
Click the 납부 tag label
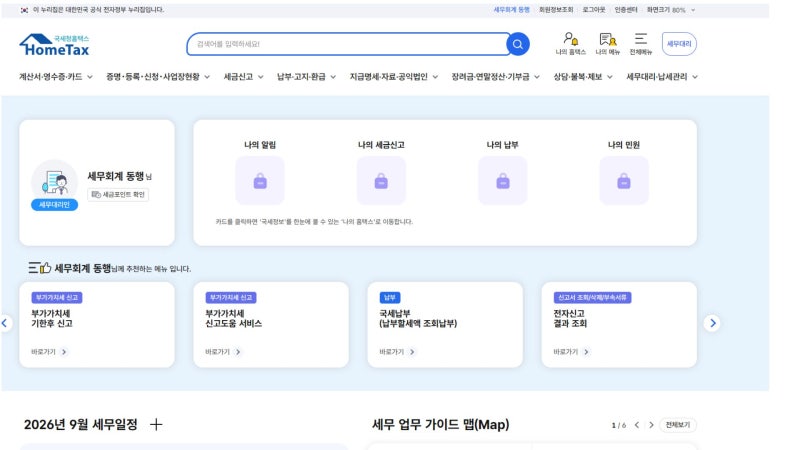coord(390,297)
